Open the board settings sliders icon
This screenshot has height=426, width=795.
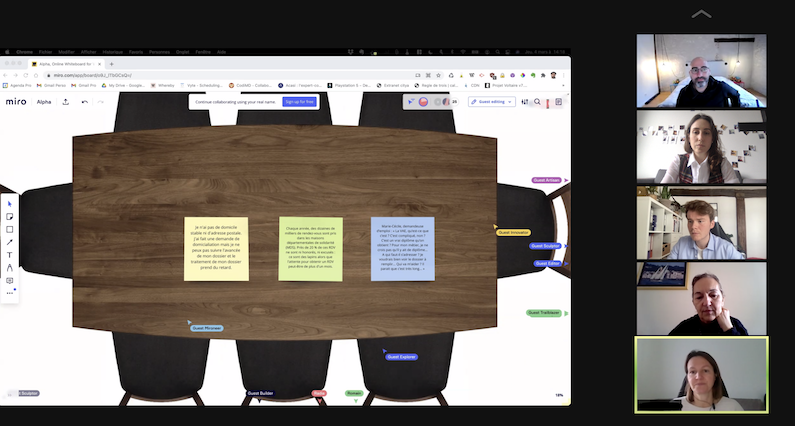[x=525, y=102]
